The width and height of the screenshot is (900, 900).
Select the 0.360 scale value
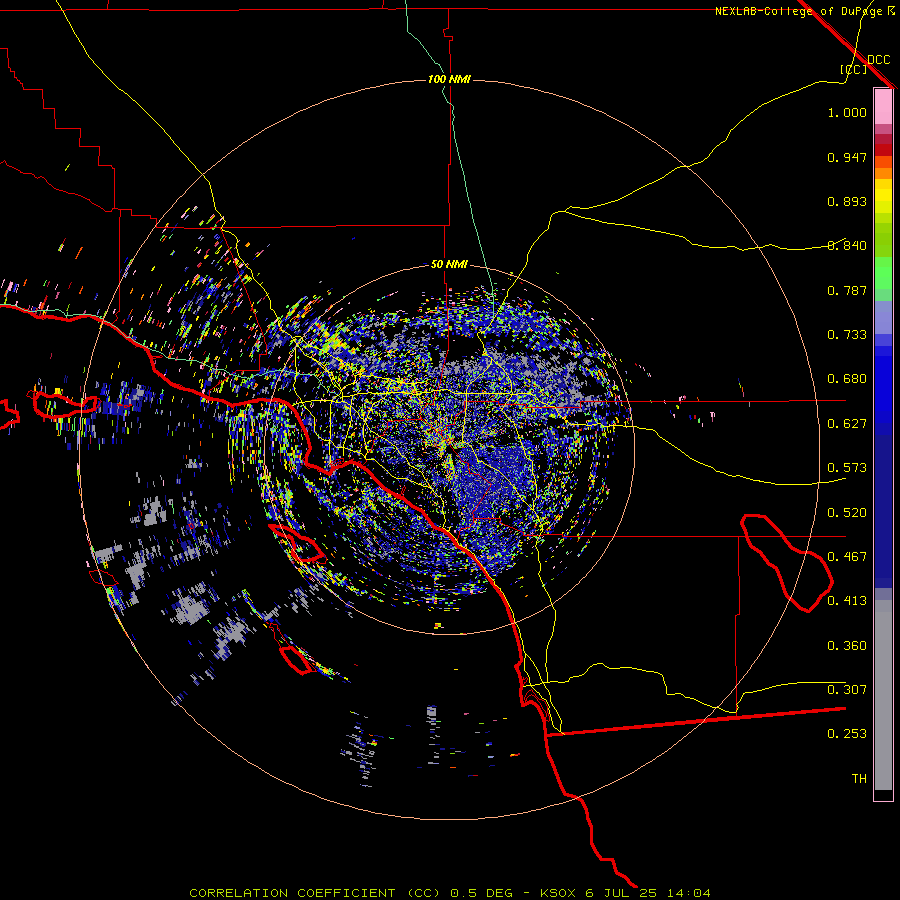coord(847,646)
